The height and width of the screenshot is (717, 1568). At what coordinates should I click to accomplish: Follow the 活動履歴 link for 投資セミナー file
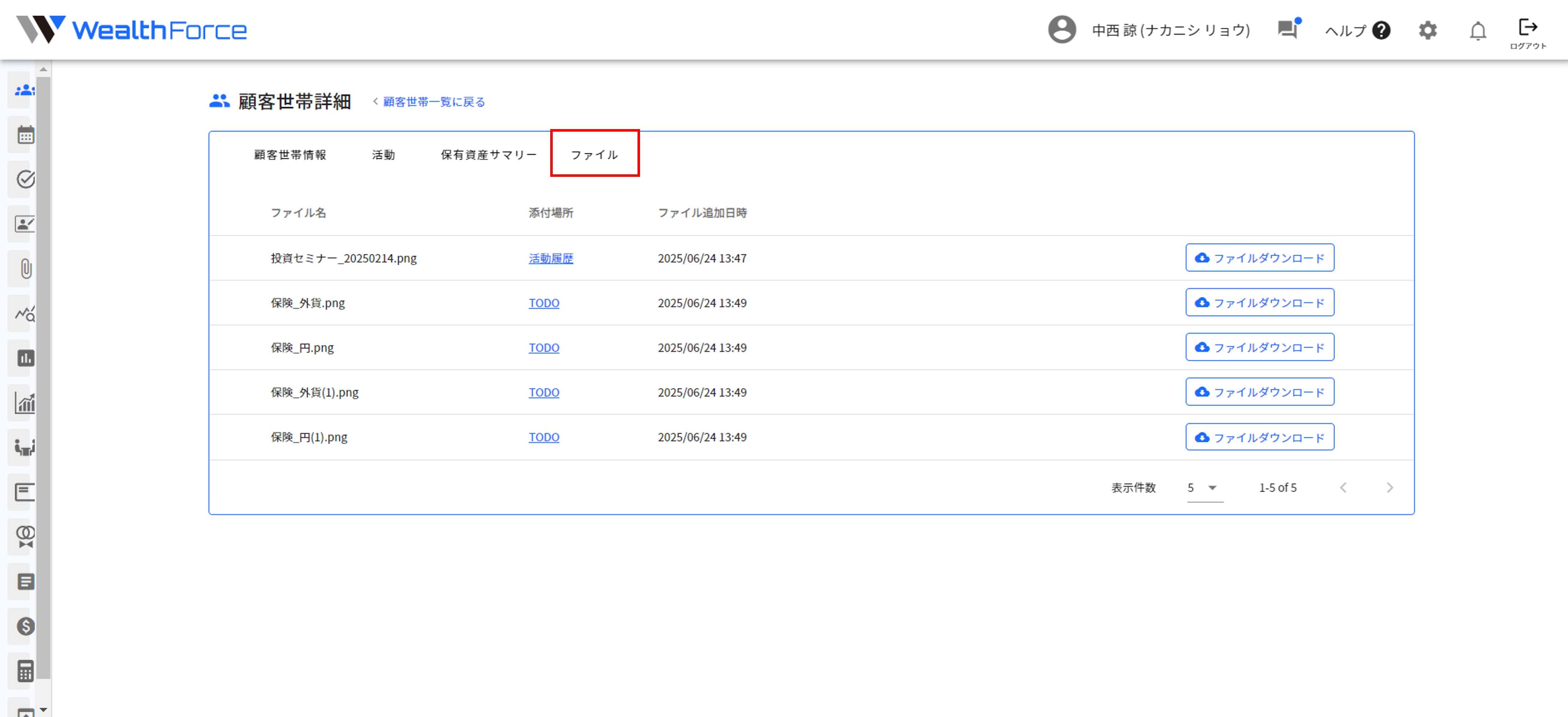550,258
